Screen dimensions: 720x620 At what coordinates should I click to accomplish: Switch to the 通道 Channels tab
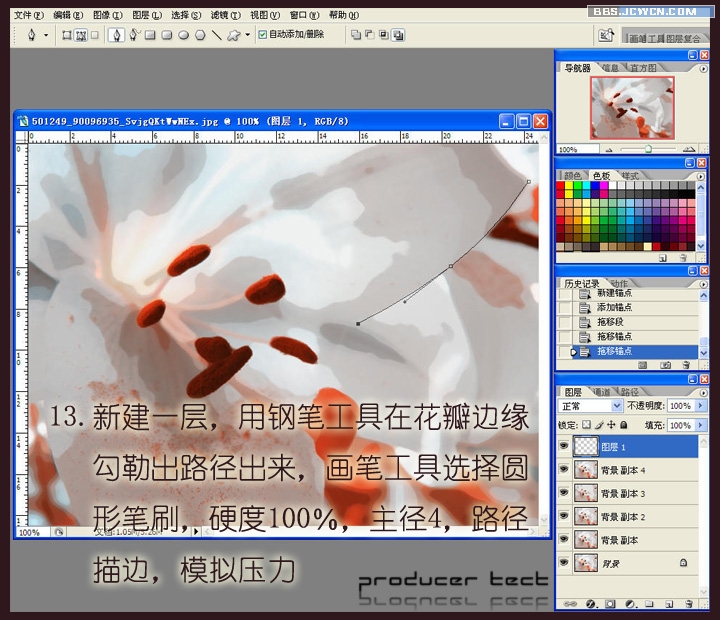click(x=602, y=392)
